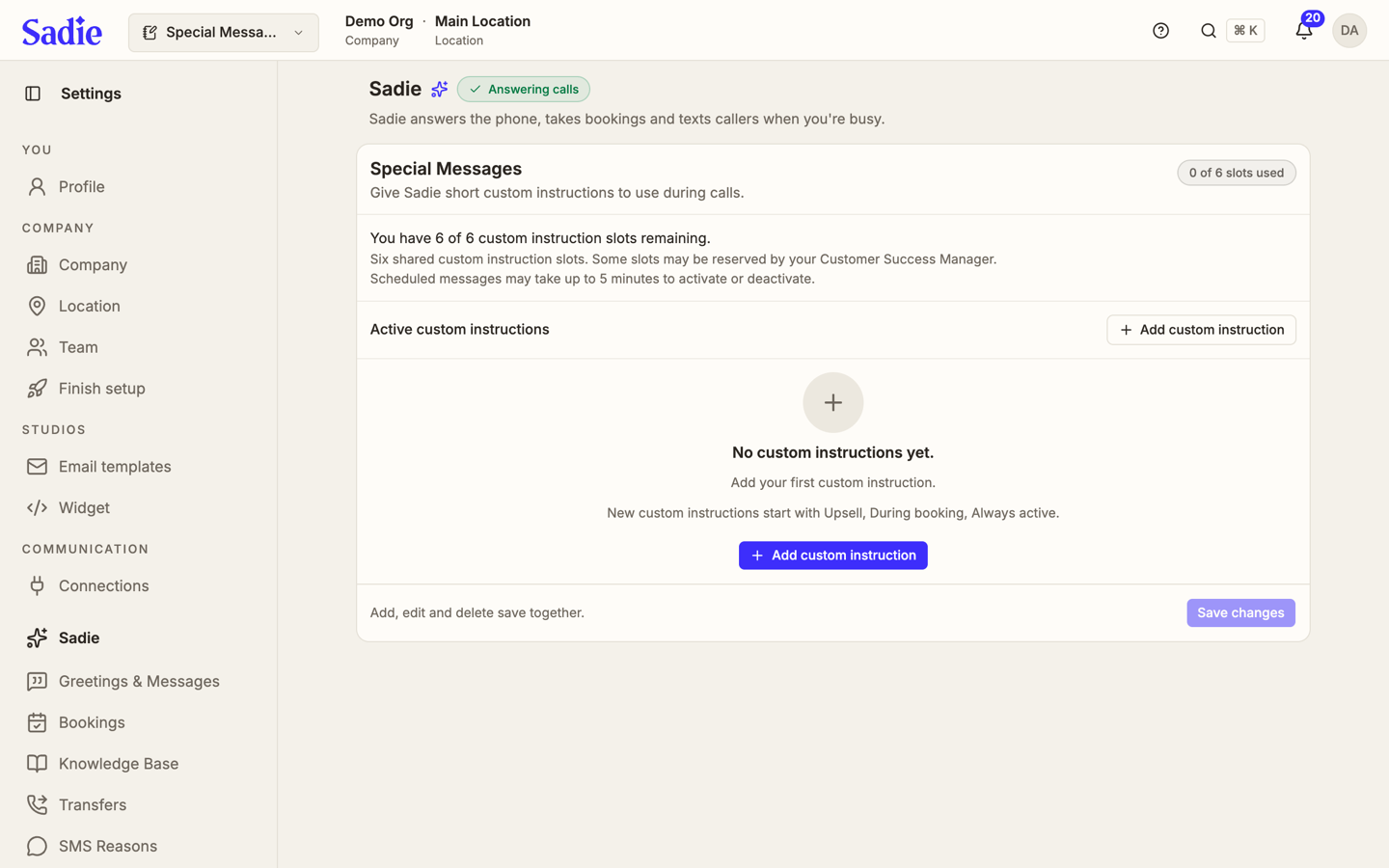This screenshot has height=868, width=1389.
Task: Click the Connections plug icon
Action: click(37, 586)
